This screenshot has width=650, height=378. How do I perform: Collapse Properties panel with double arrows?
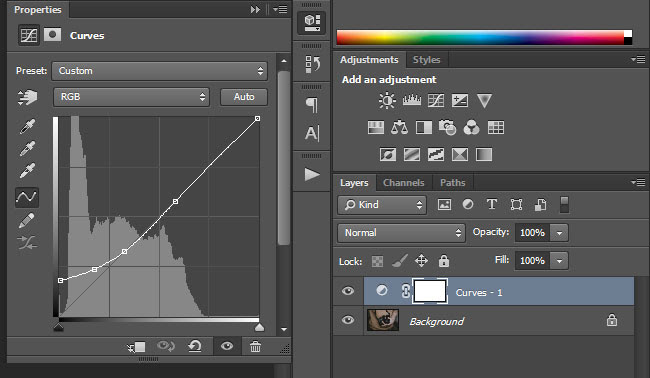pos(255,9)
